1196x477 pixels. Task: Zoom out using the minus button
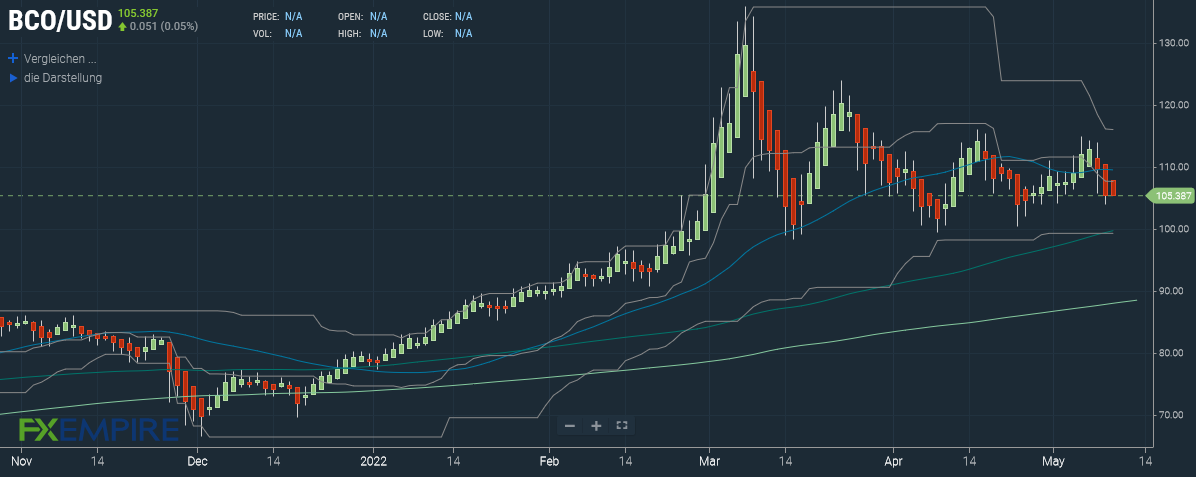coord(570,426)
